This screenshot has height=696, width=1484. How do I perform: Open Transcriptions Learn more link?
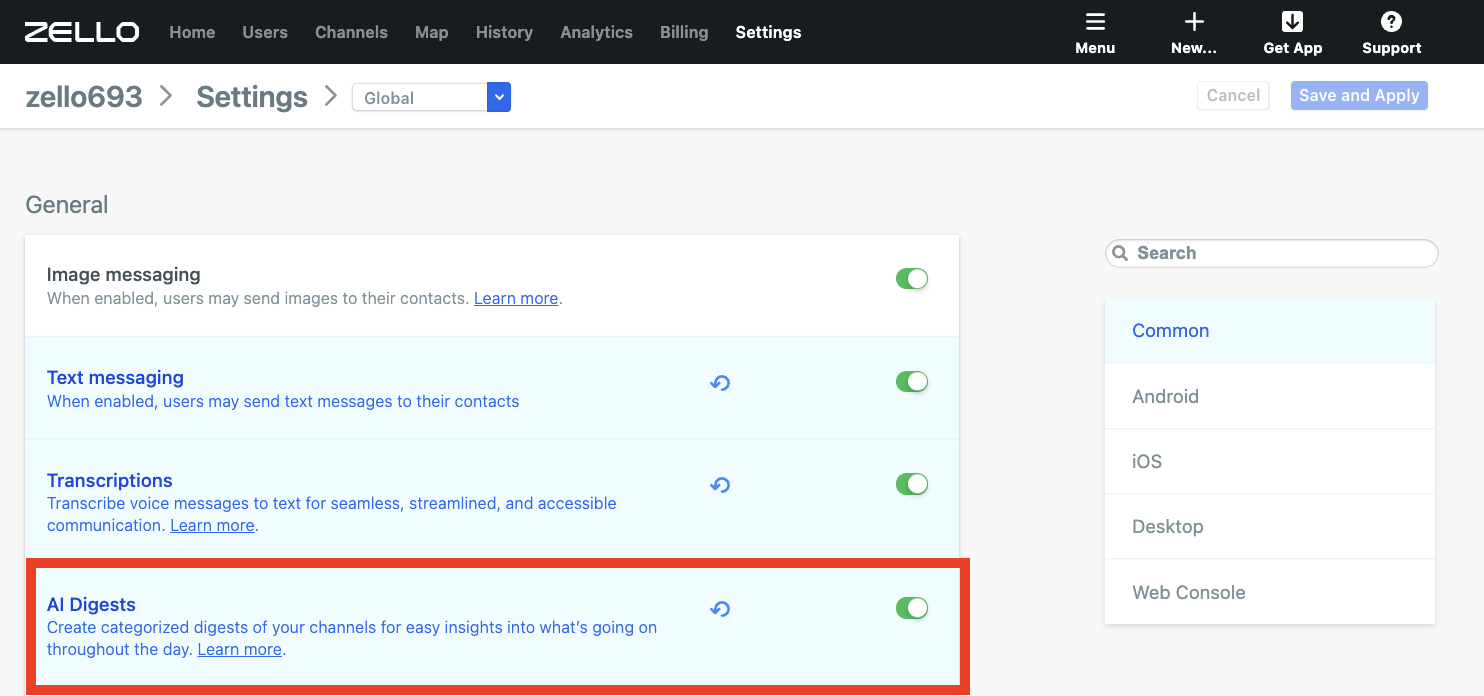(x=212, y=525)
